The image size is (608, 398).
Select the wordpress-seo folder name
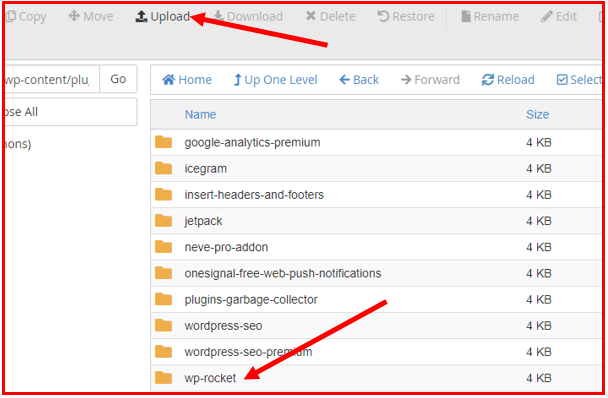(x=223, y=326)
